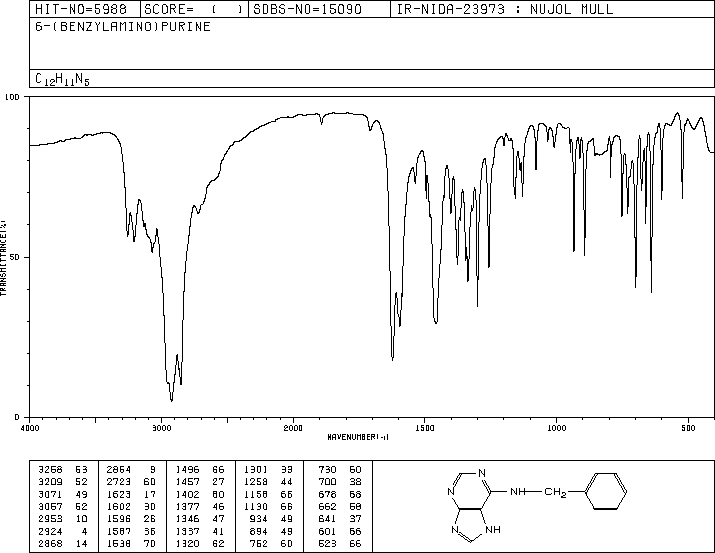Click the WAVENUMBER x-axis label
This screenshot has height=553, width=715.
pyautogui.click(x=358, y=437)
